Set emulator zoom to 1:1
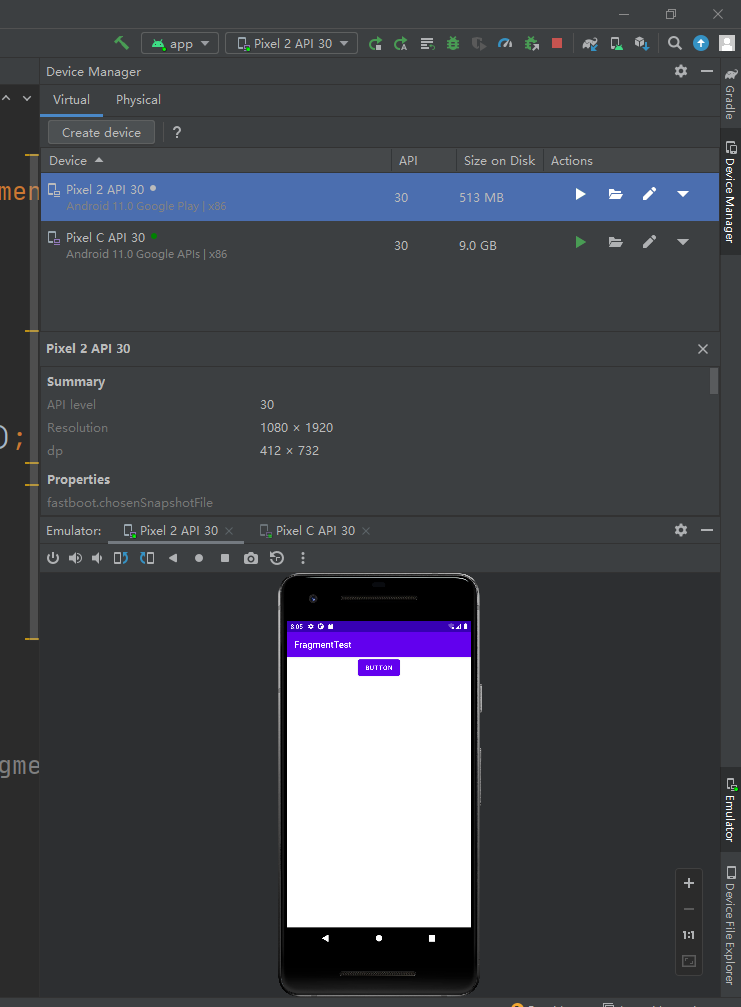This screenshot has height=1007, width=741. (x=688, y=935)
